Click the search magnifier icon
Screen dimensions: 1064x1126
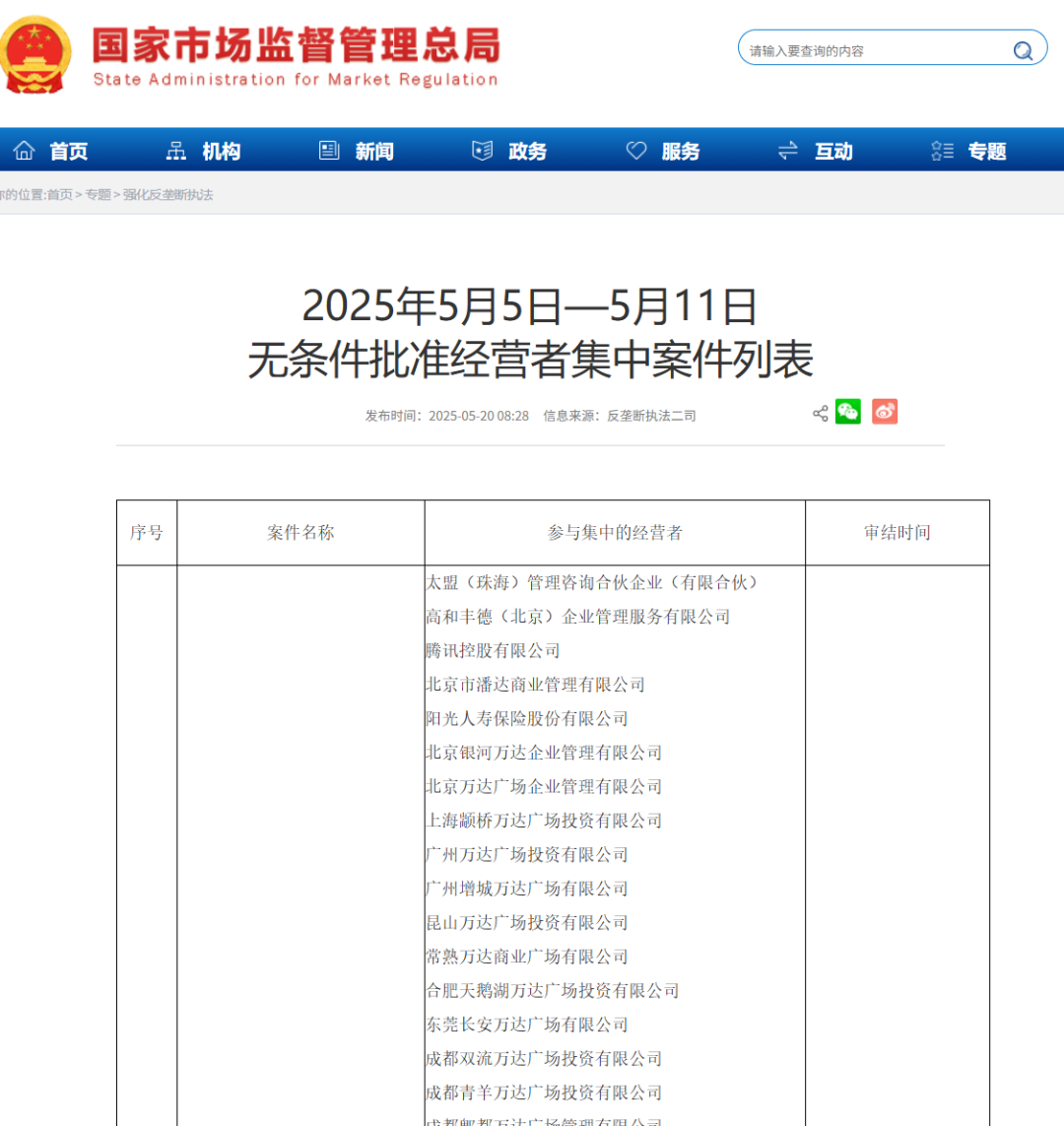(x=1023, y=50)
